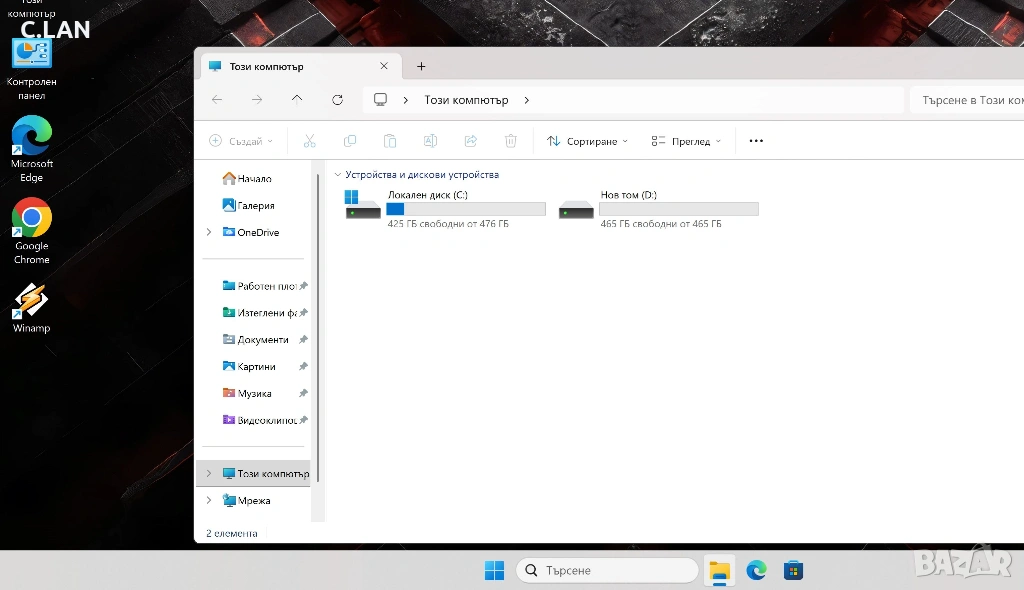
Task: Open the Преглед view dropdown
Action: click(x=686, y=141)
